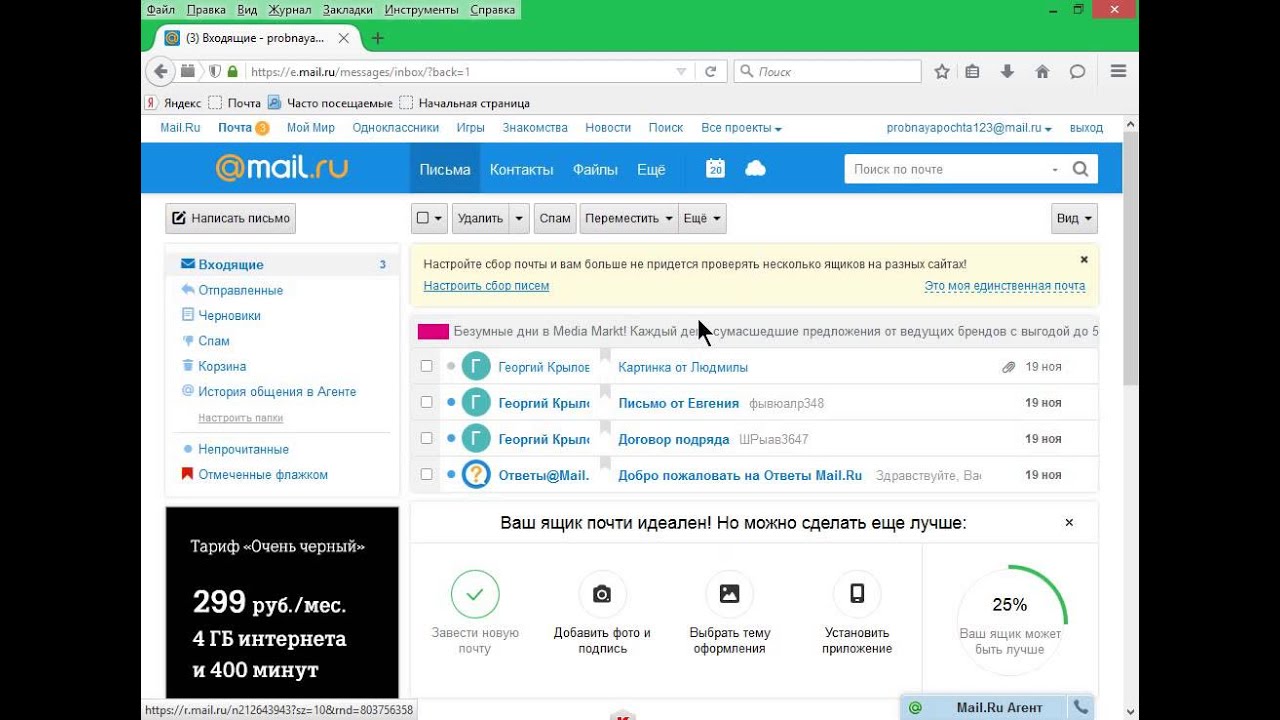Reload the page with the refresh icon
Screen dimensions: 1280x720
[710, 72]
